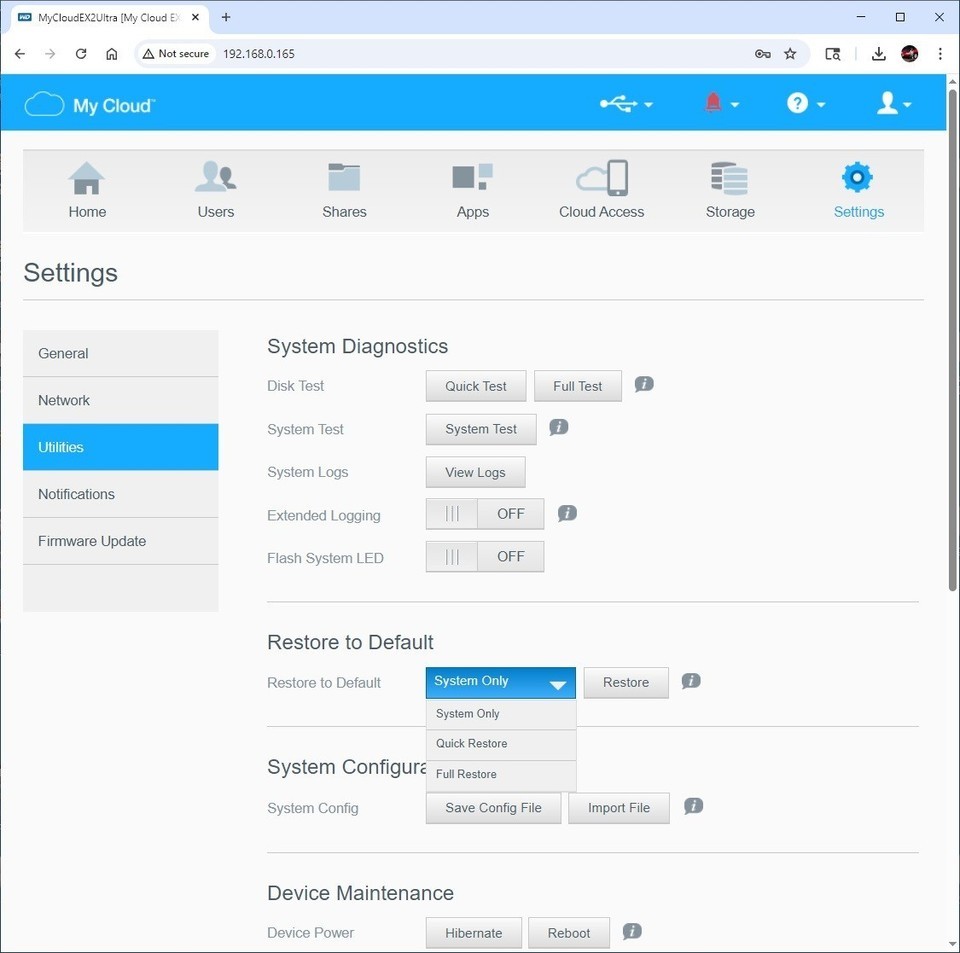This screenshot has width=960, height=953.
Task: Toggle Extended Logging switch on
Action: 484,514
